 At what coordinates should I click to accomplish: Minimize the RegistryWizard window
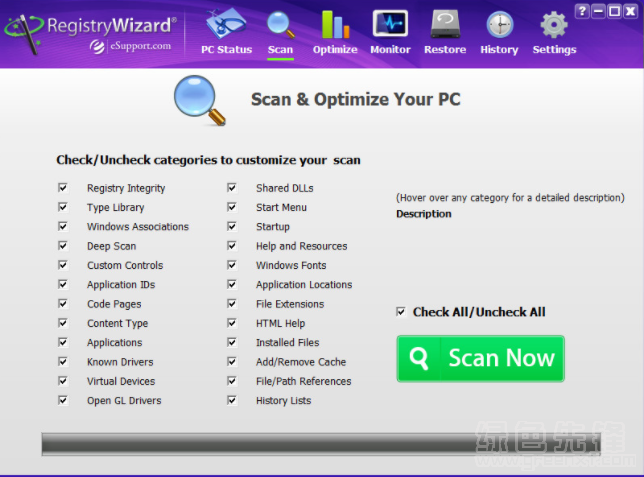(598, 11)
